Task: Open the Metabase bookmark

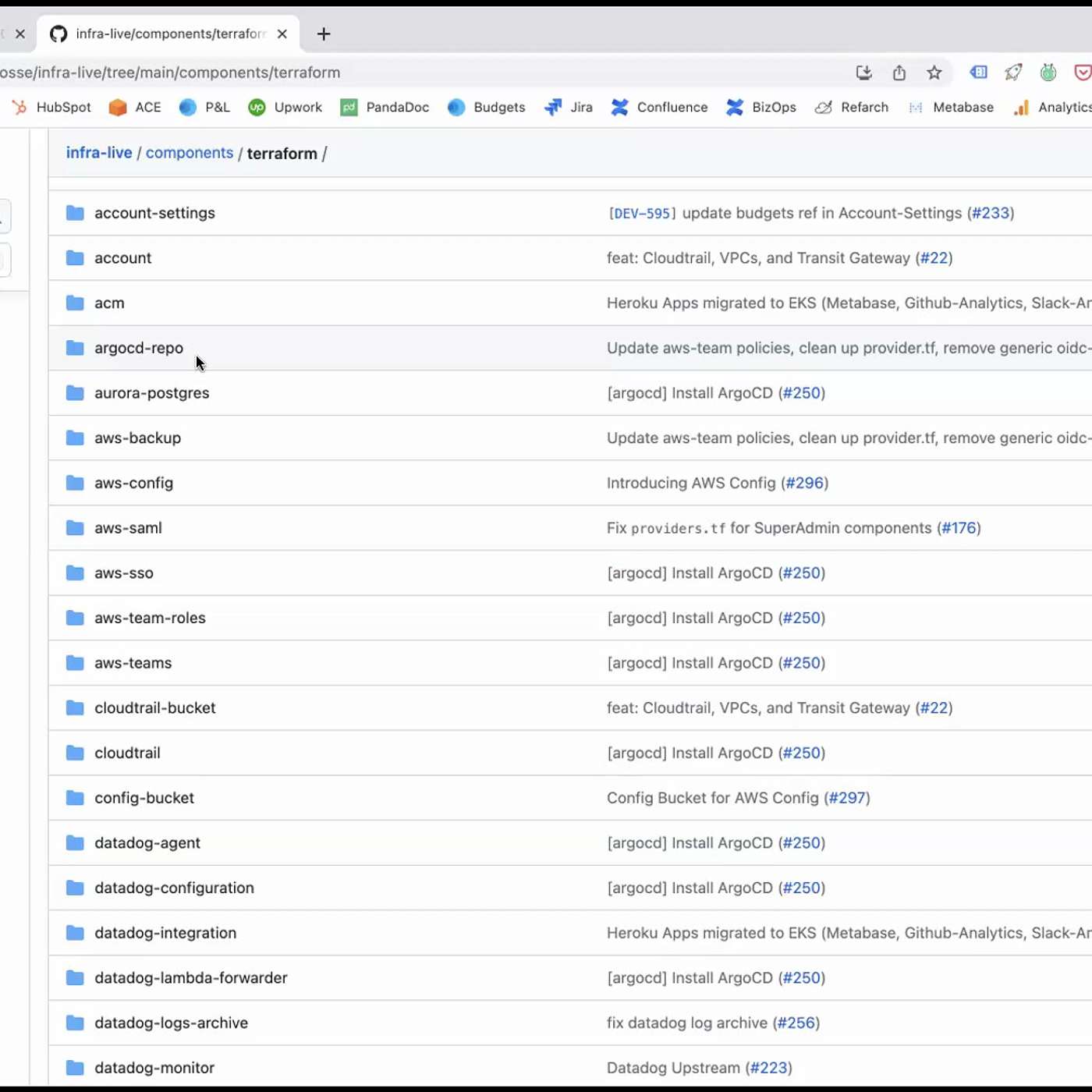Action: tap(951, 108)
